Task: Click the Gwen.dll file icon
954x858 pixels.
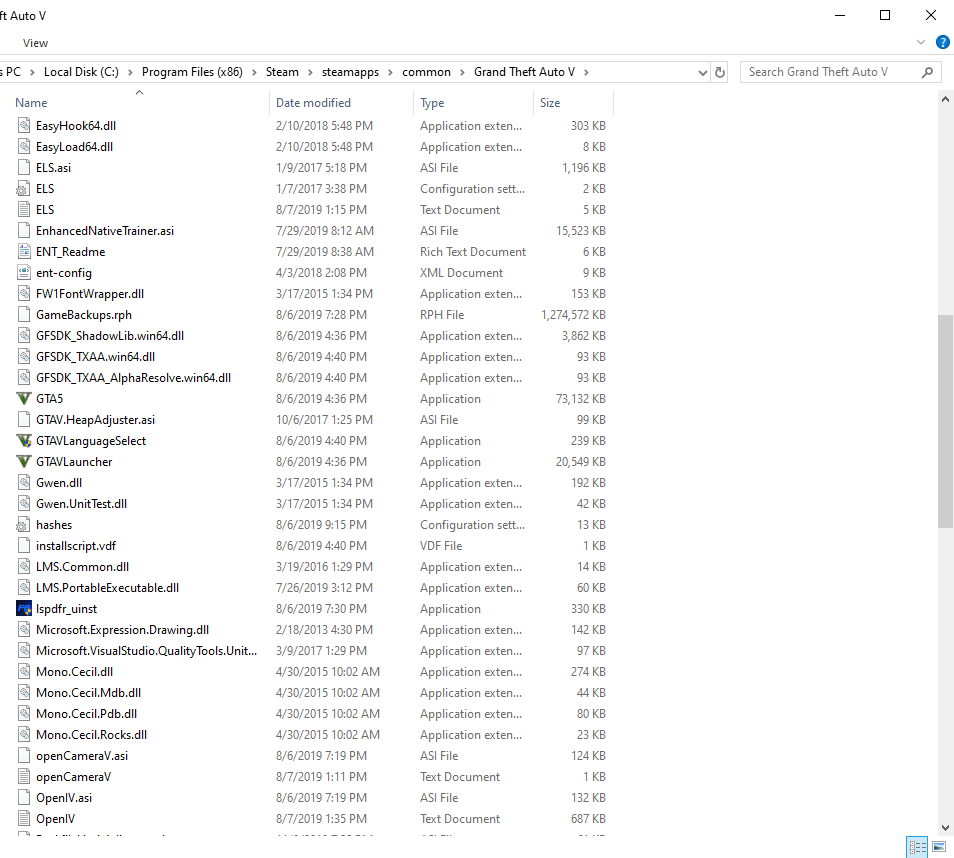Action: point(24,483)
